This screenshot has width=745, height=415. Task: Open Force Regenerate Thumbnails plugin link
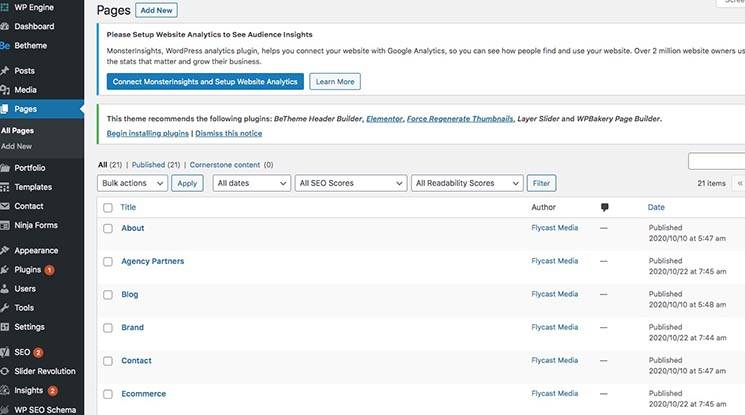click(460, 119)
